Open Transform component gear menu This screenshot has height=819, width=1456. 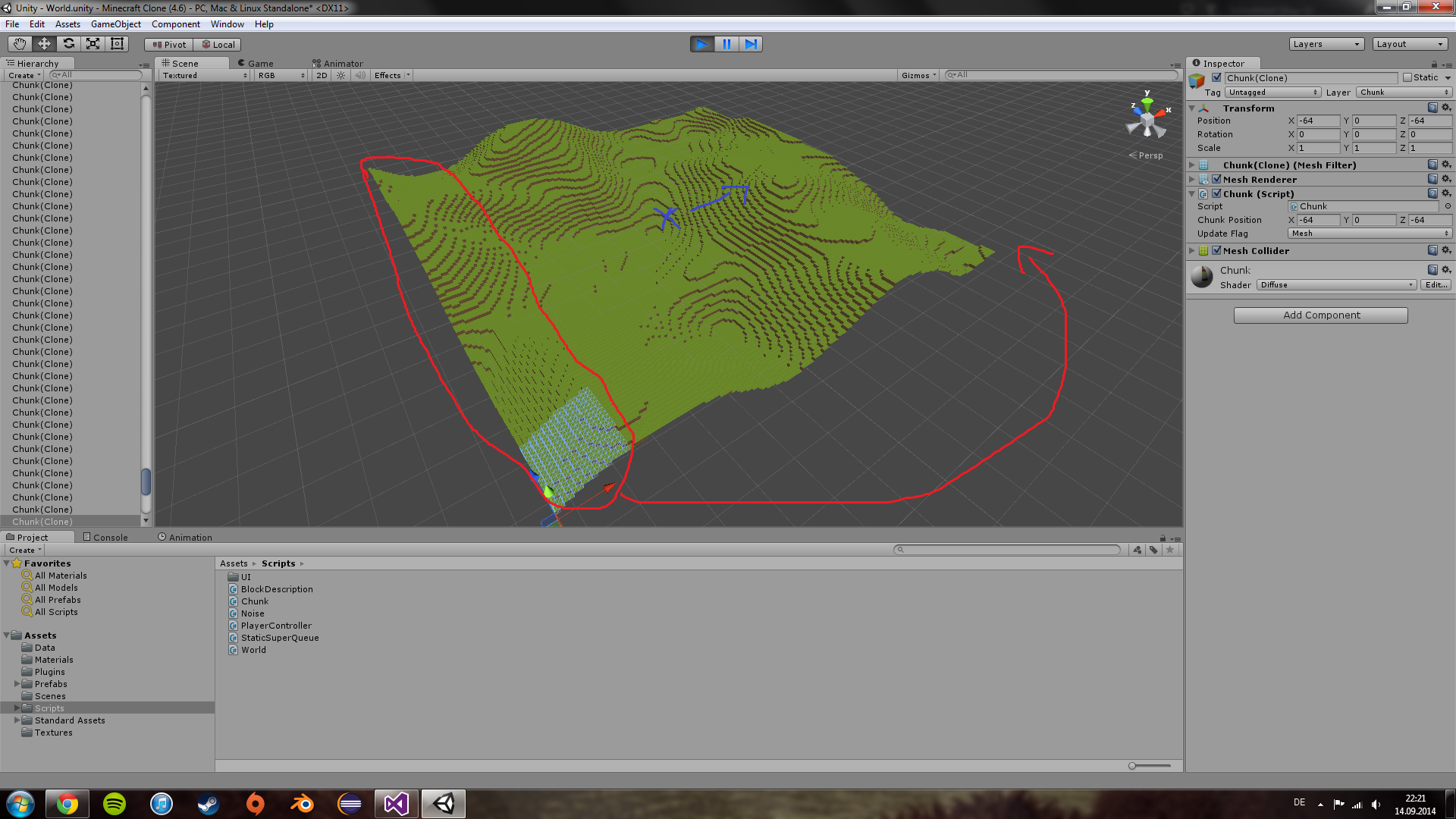tap(1446, 108)
